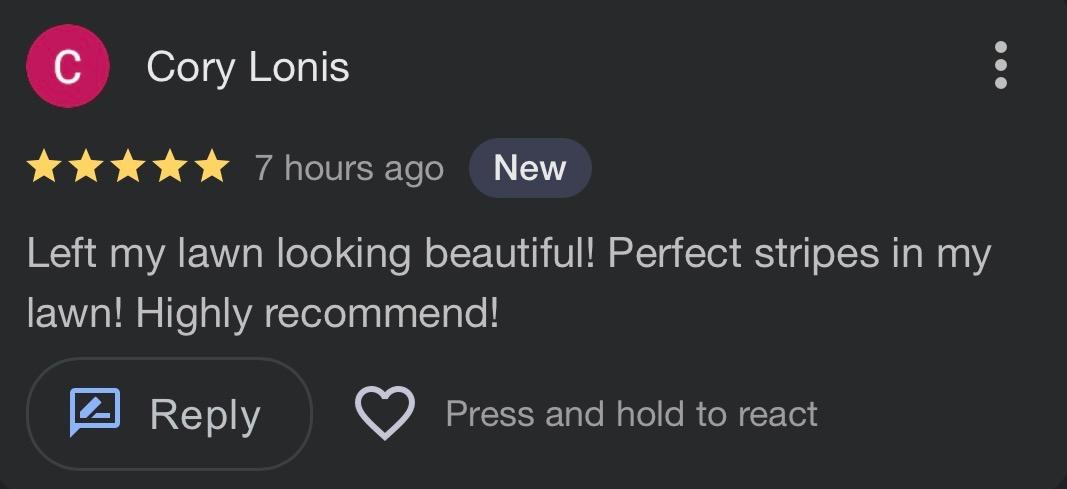Open the three-dot more options menu
Screen dimensions: 1067x489
coord(1000,66)
